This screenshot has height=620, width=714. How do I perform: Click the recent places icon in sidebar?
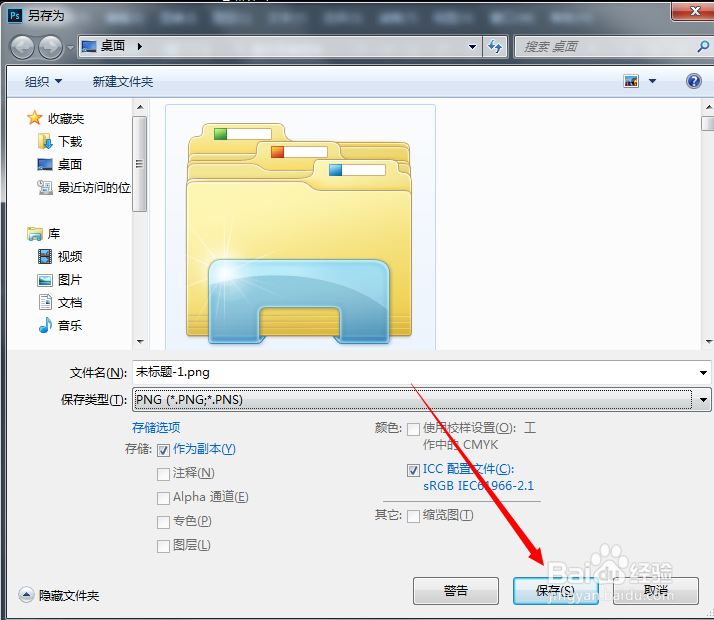coord(45,187)
